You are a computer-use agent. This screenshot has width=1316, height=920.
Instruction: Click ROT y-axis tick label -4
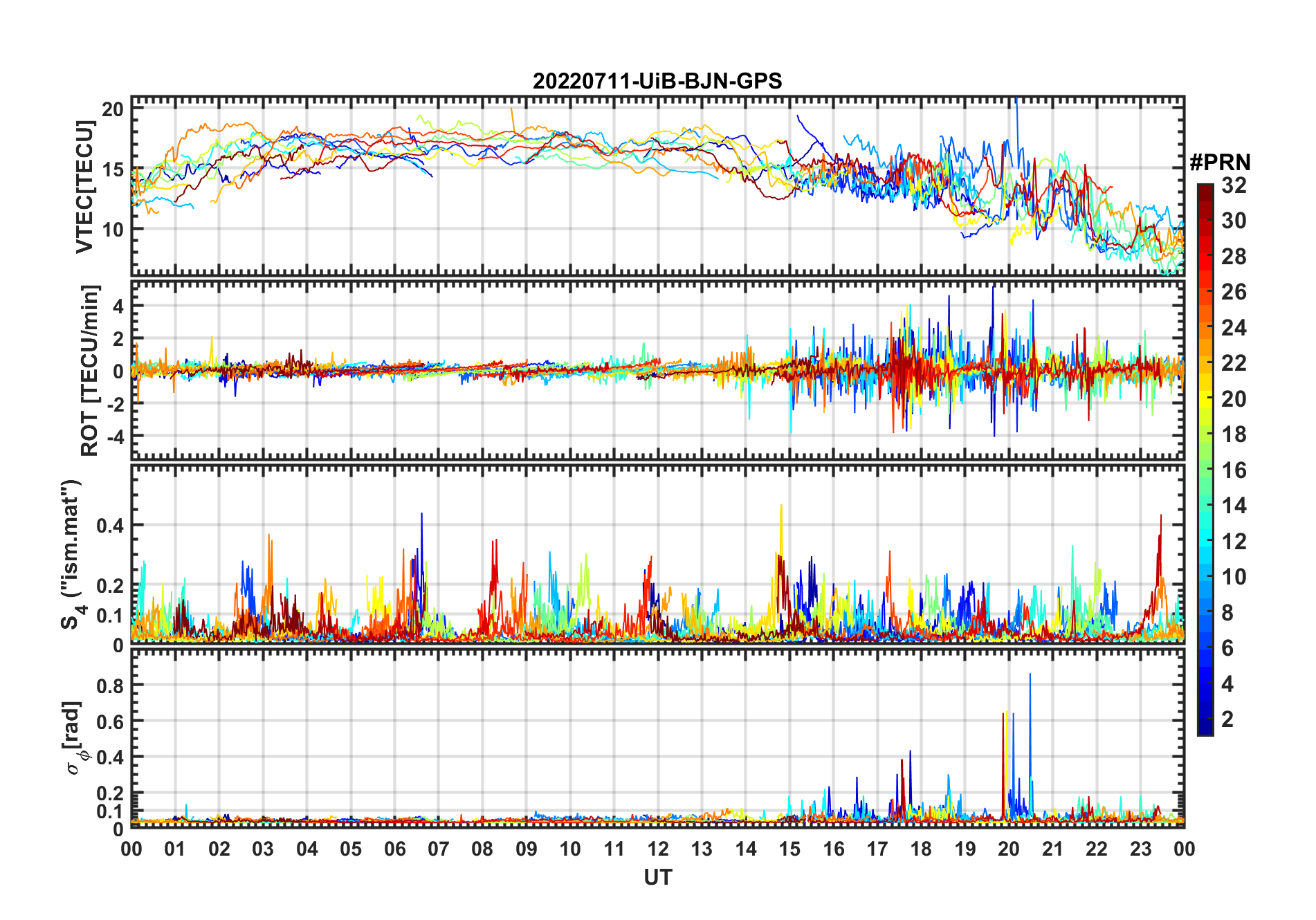(115, 436)
